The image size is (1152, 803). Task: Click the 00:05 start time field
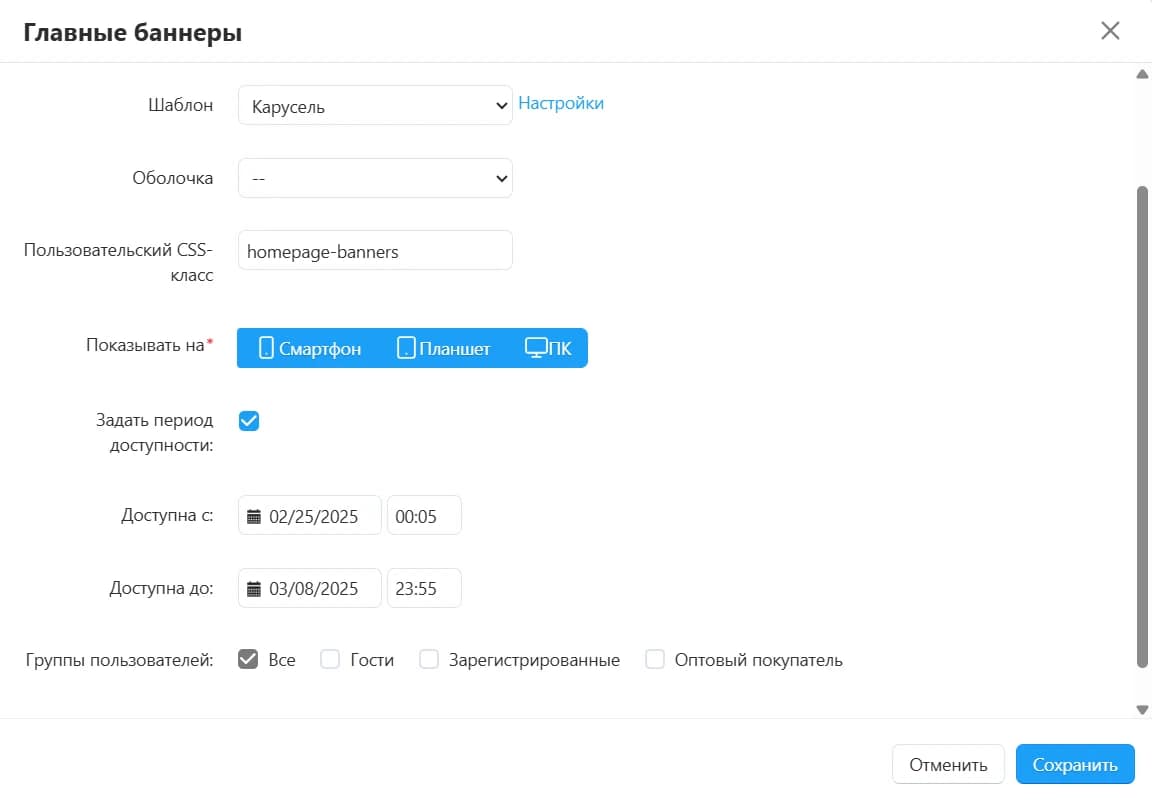click(424, 517)
